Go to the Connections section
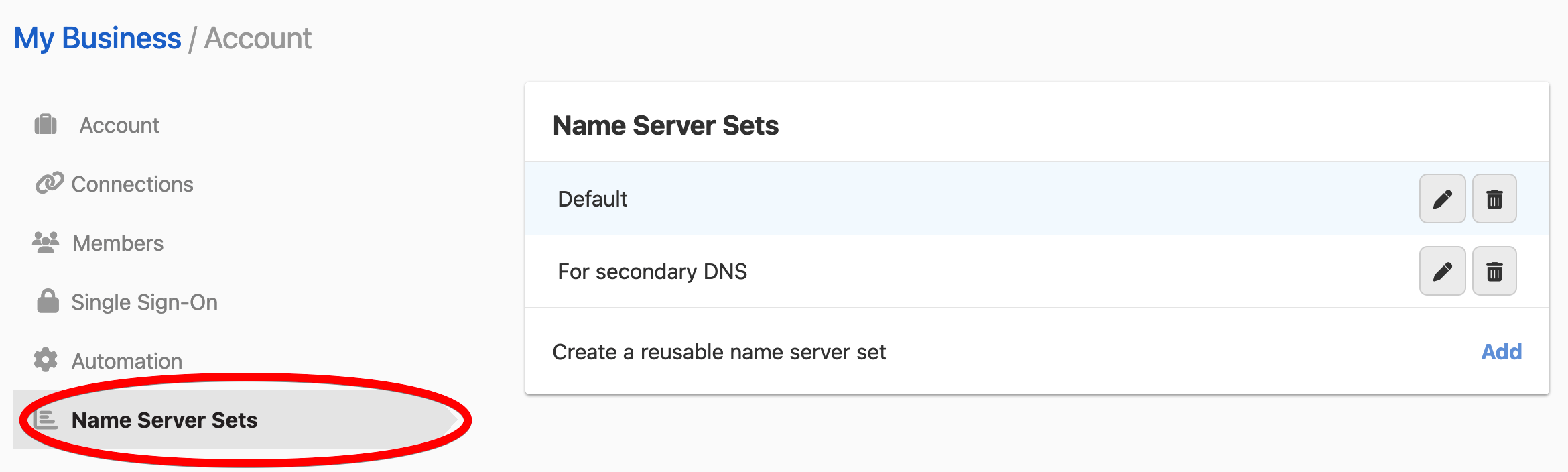This screenshot has height=472, width=1568. [132, 184]
